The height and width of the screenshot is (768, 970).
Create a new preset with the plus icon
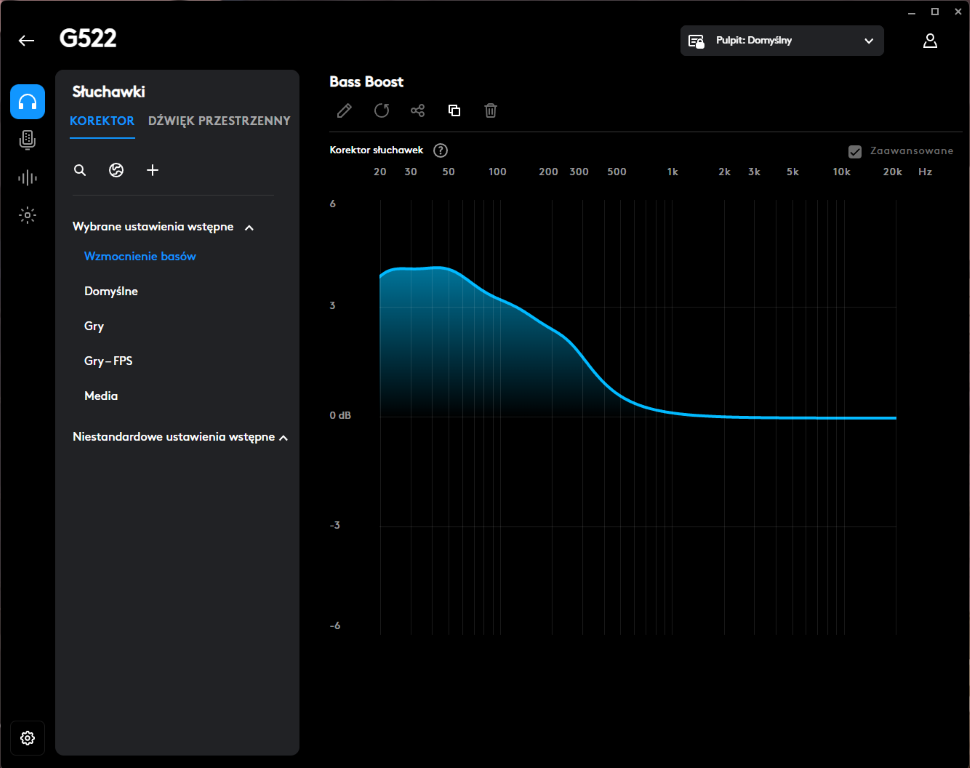point(152,170)
